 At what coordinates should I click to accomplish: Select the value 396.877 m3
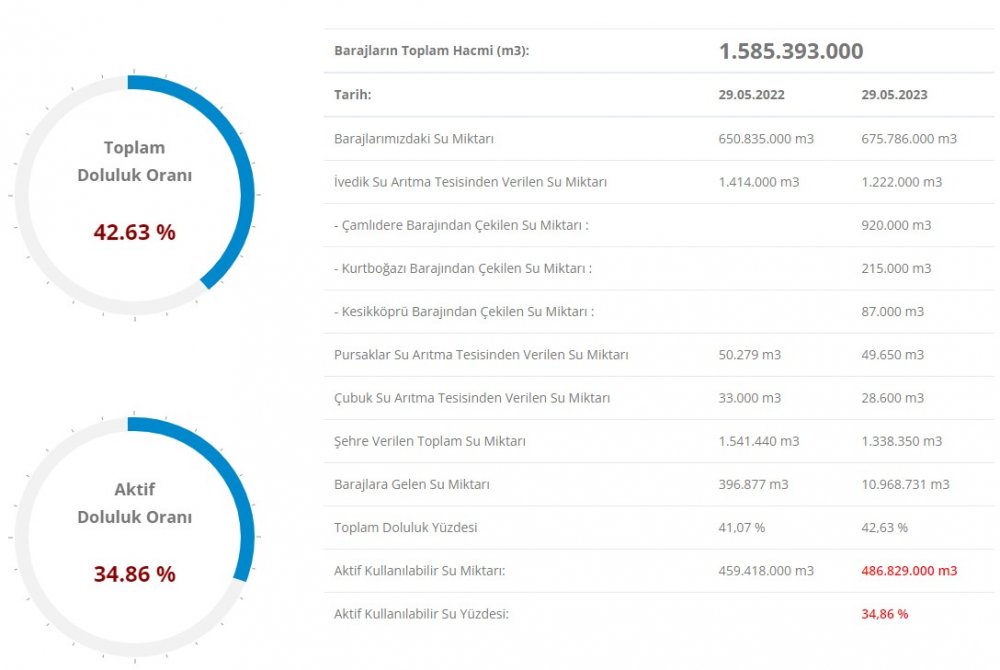753,484
